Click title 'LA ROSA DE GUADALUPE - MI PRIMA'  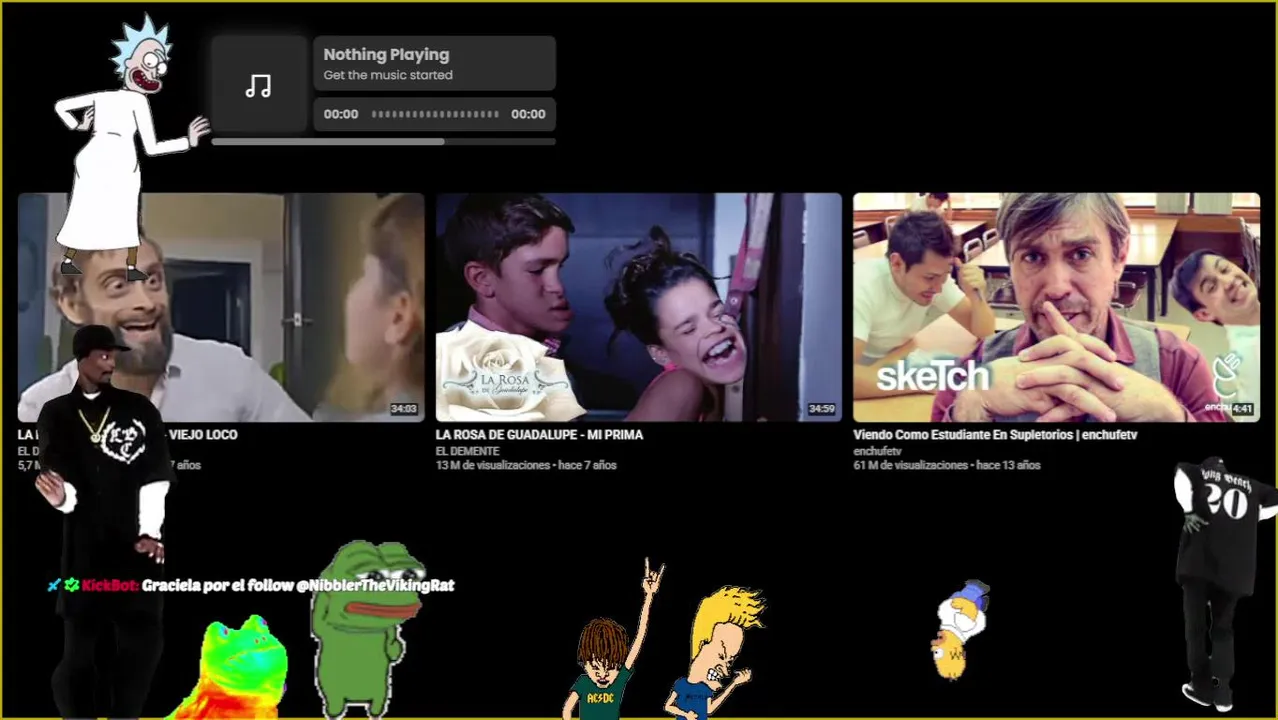(539, 435)
